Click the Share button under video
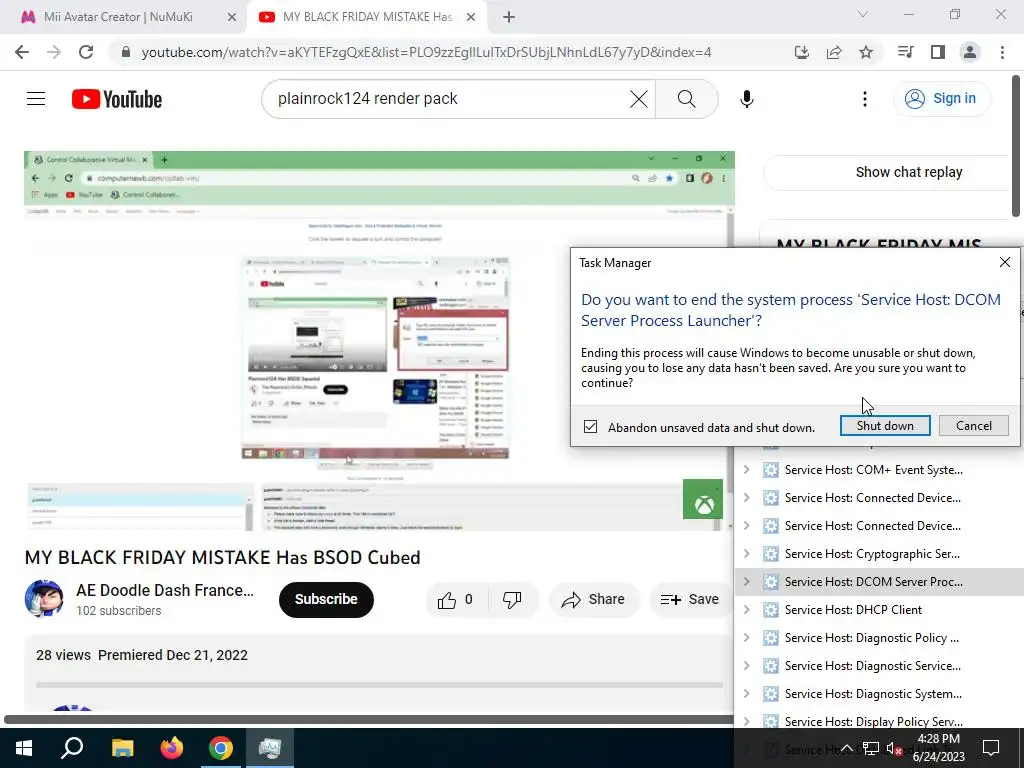Viewport: 1024px width, 768px height. point(594,600)
